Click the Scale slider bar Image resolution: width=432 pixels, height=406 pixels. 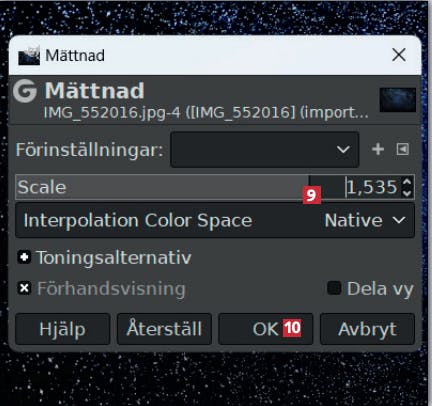pyautogui.click(x=162, y=187)
